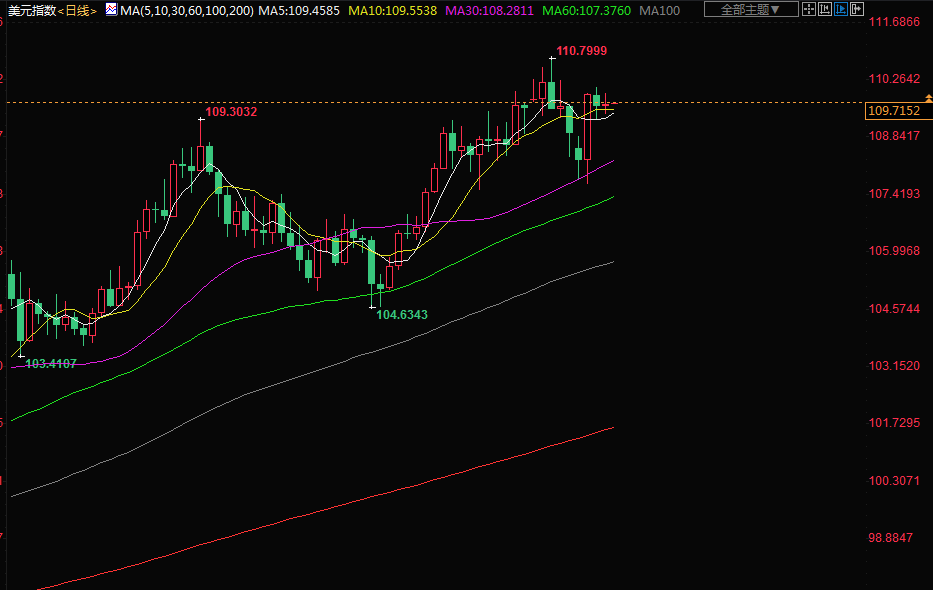Select the MA5 value label
Image resolution: width=933 pixels, height=590 pixels.
click(x=299, y=10)
